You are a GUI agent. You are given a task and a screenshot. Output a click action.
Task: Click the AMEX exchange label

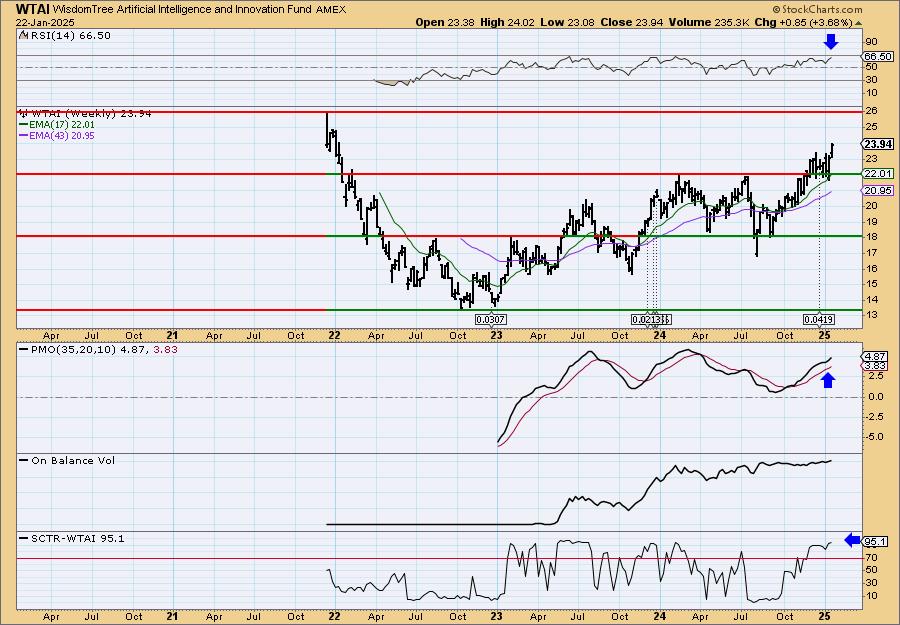[x=331, y=10]
